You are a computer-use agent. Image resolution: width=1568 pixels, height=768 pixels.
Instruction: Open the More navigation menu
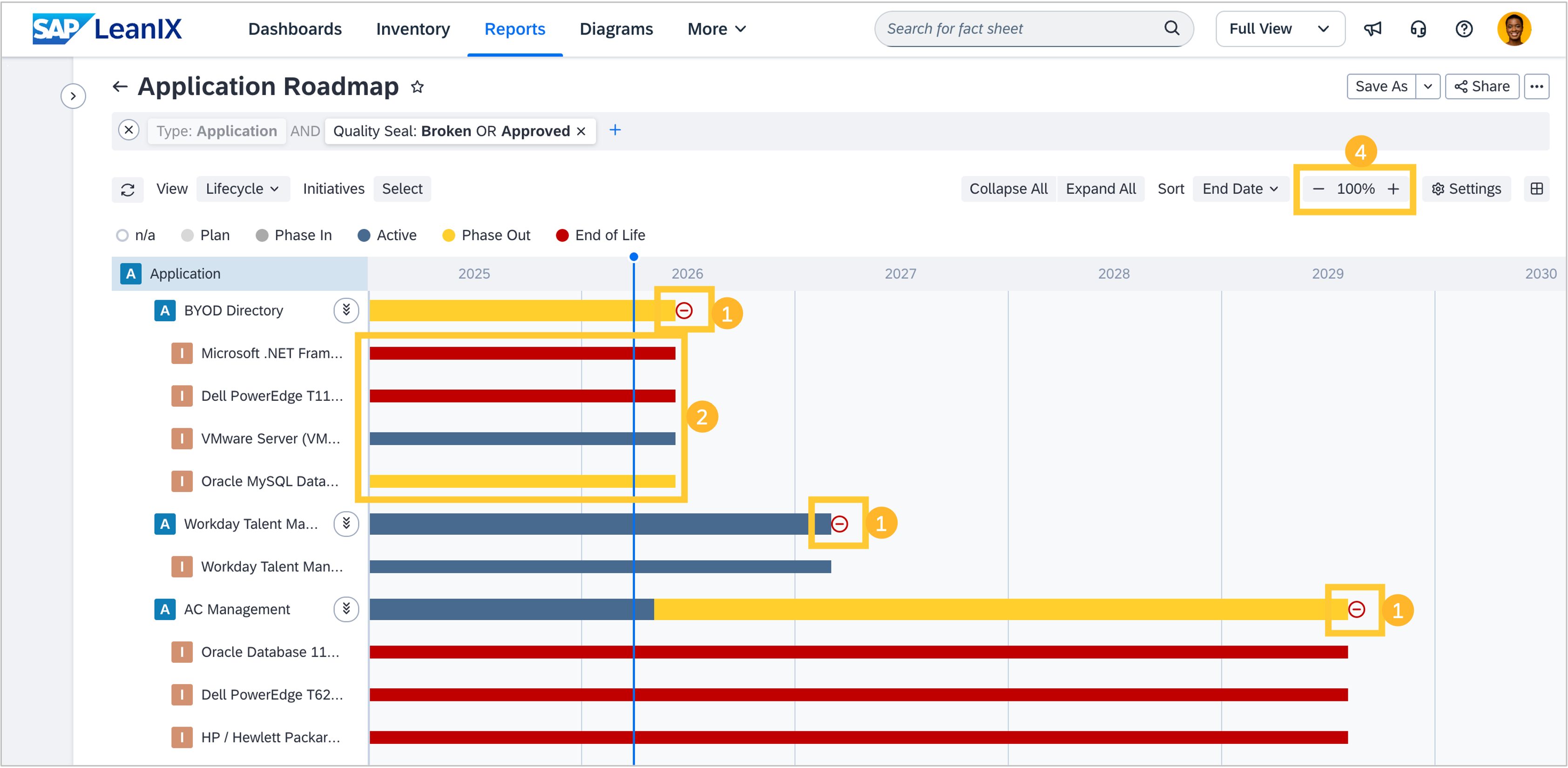click(x=716, y=28)
